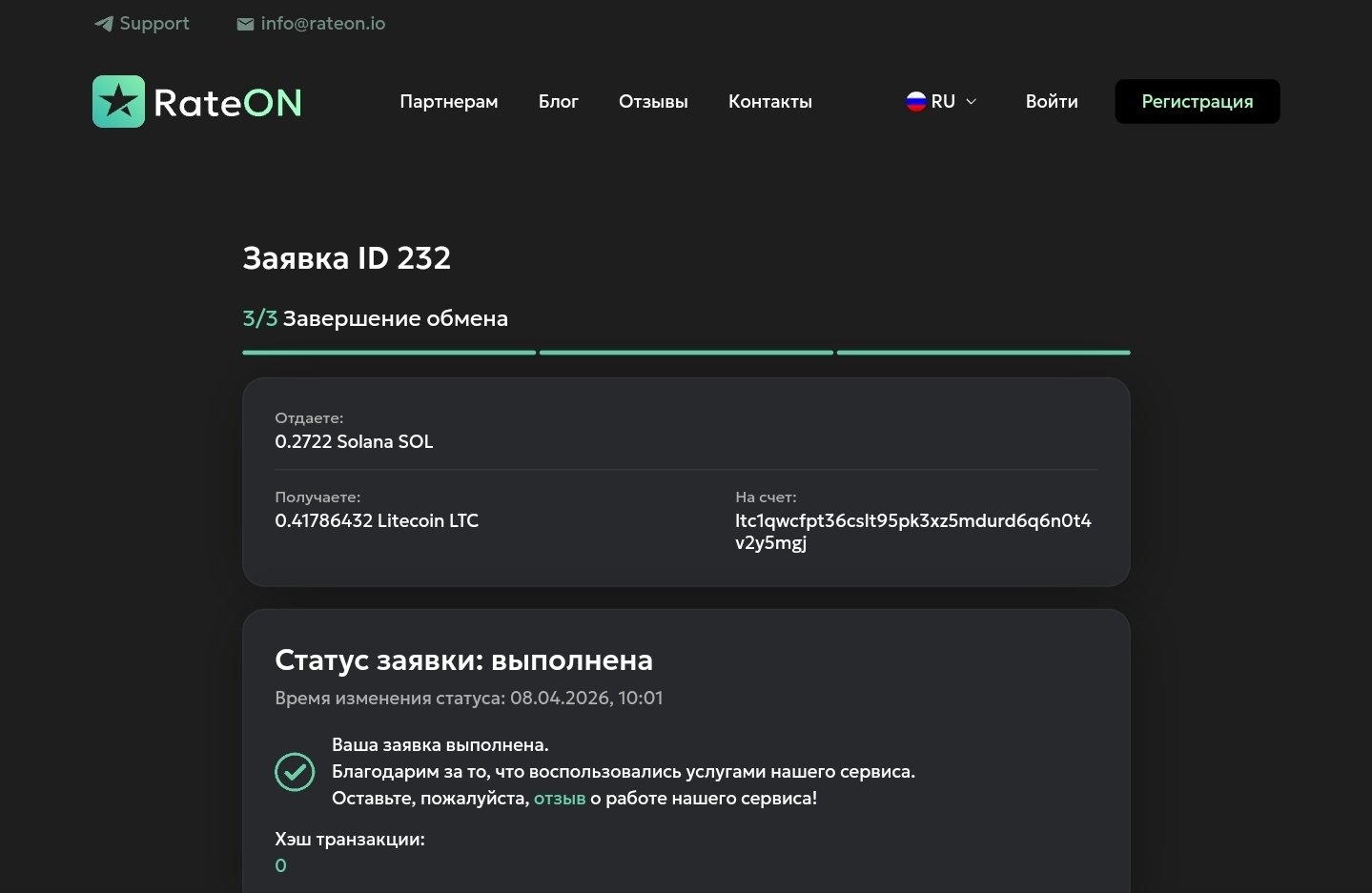The height and width of the screenshot is (893, 1372).
Task: Expand the RU language chevron
Action: click(972, 102)
